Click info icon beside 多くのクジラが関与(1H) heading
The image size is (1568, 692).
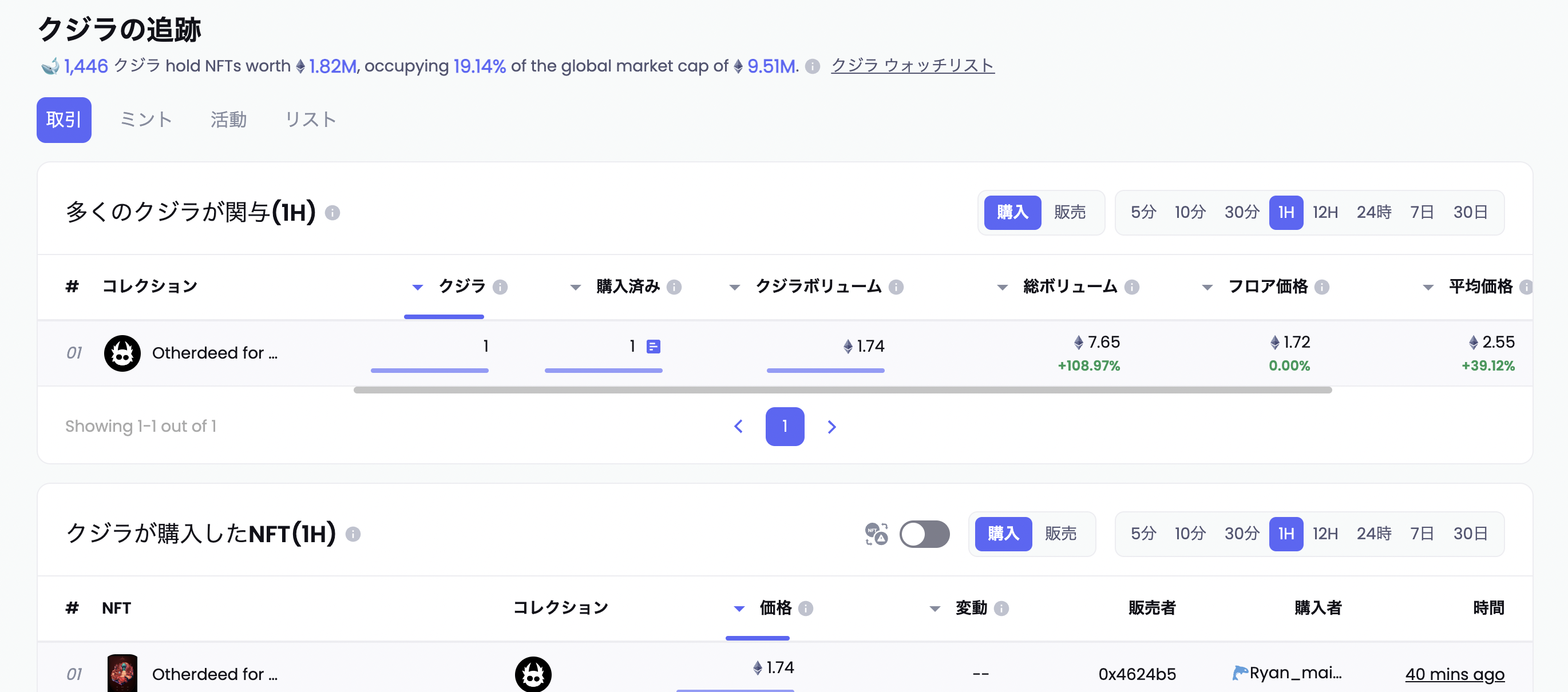point(332,213)
